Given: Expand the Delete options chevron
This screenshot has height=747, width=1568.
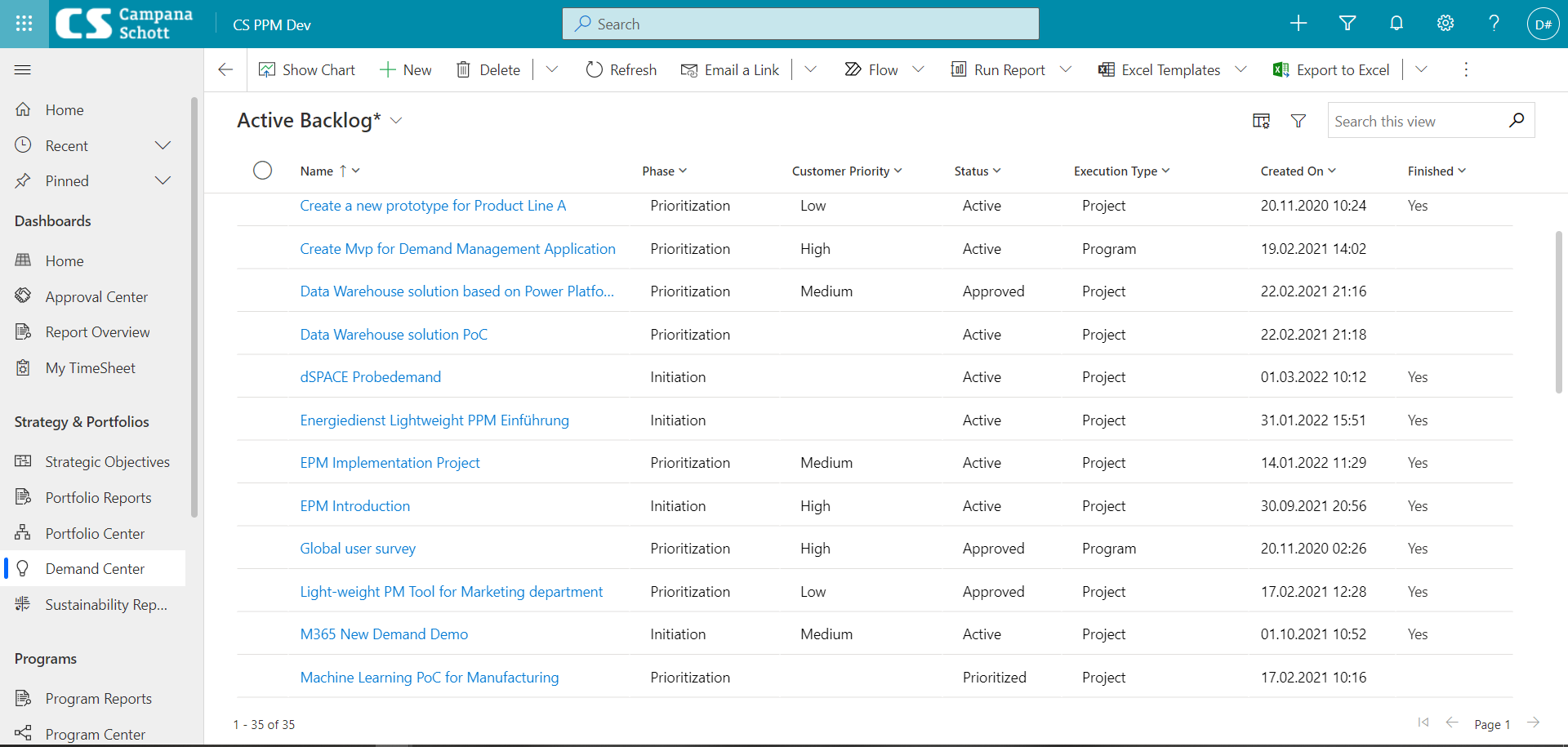Looking at the screenshot, I should pos(552,70).
